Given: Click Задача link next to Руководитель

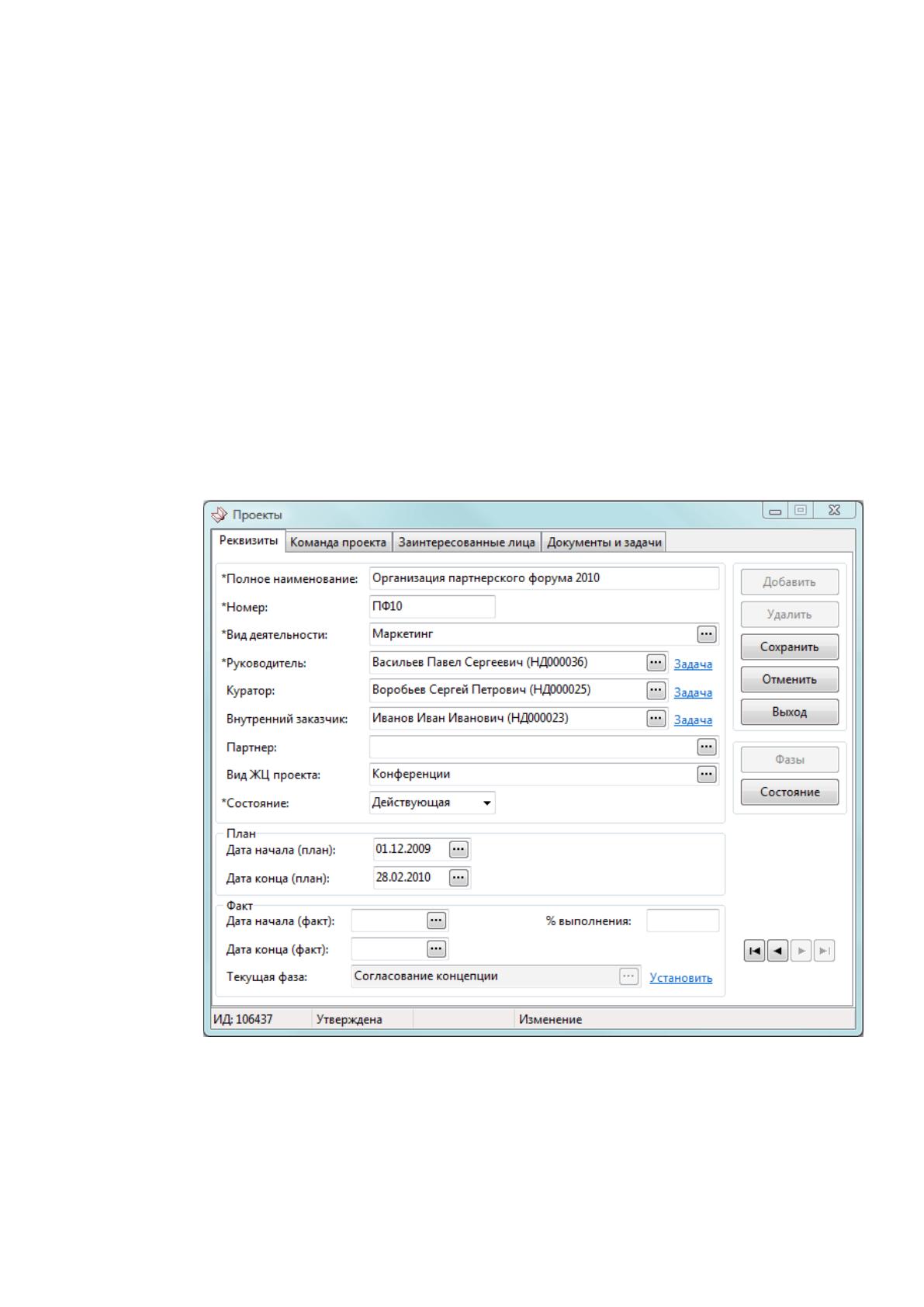Looking at the screenshot, I should click(x=693, y=664).
